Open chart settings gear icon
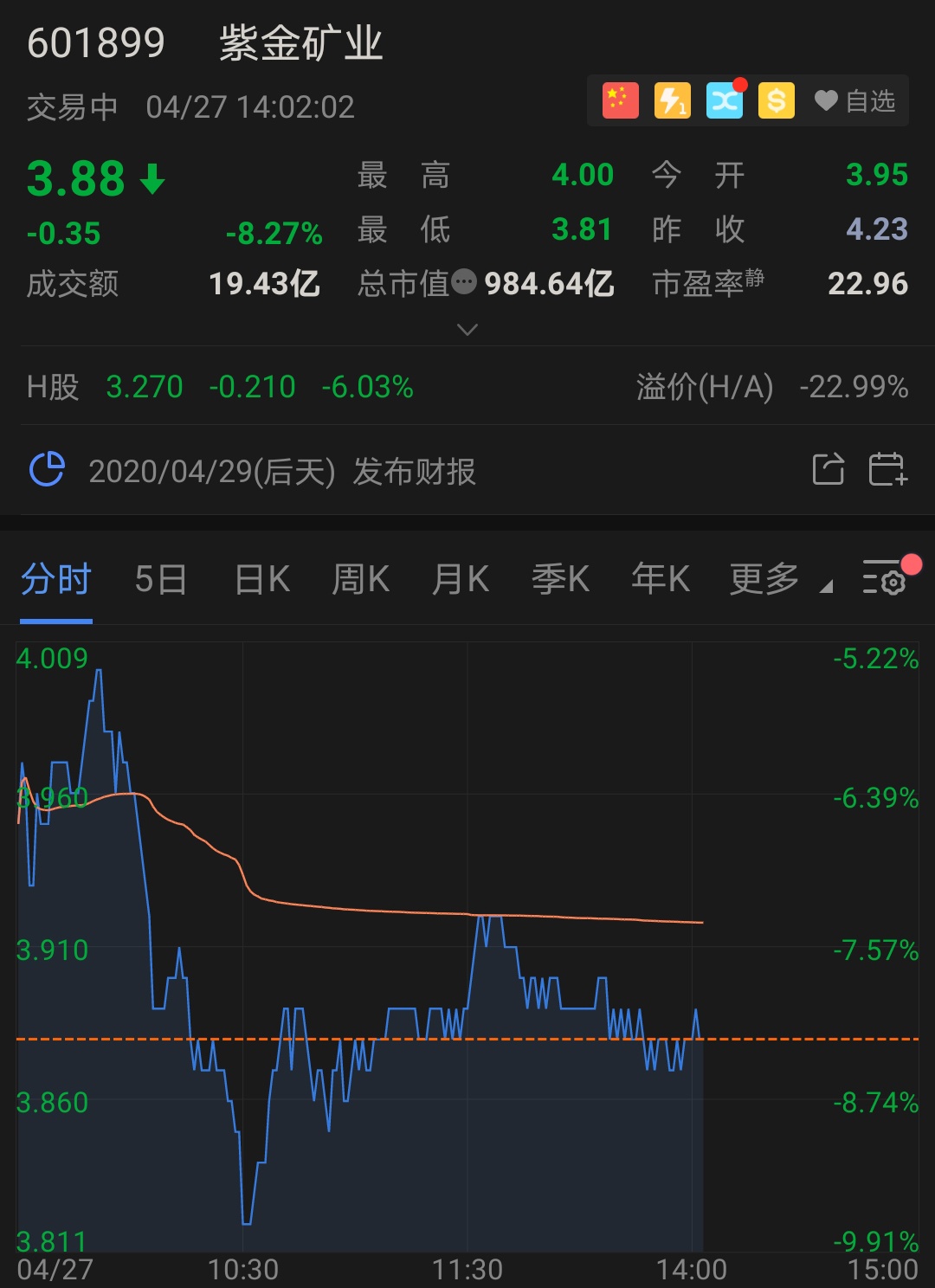The image size is (935, 1288). tap(885, 577)
